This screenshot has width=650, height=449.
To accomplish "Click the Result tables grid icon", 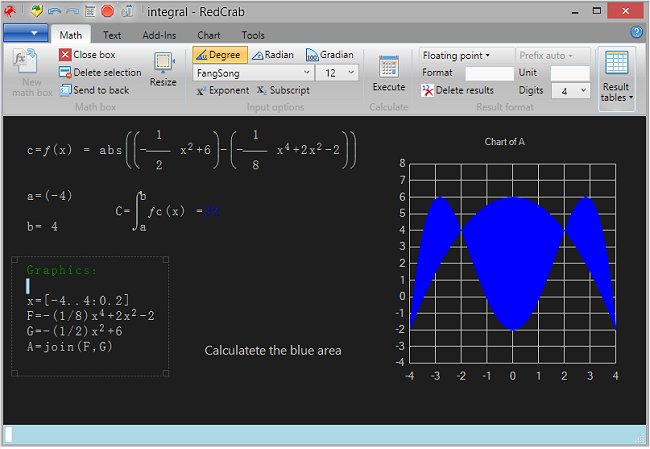I will tap(616, 63).
